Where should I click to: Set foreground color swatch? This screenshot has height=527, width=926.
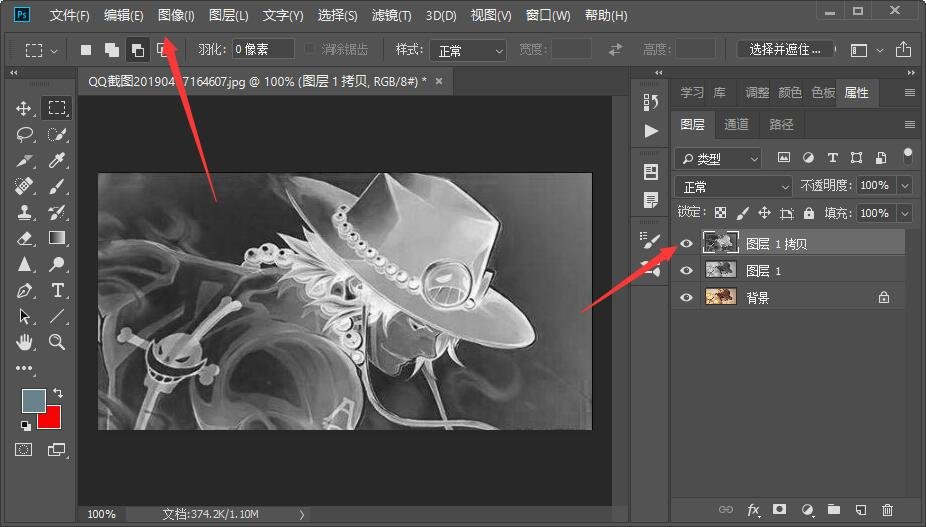point(32,399)
